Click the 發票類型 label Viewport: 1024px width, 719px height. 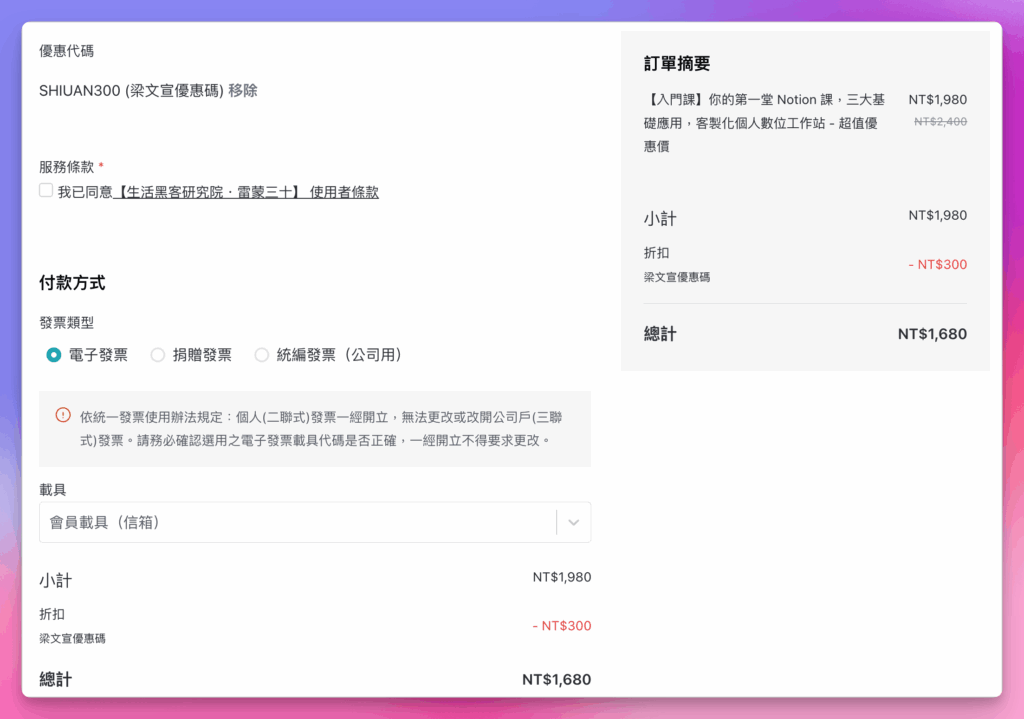click(x=67, y=323)
